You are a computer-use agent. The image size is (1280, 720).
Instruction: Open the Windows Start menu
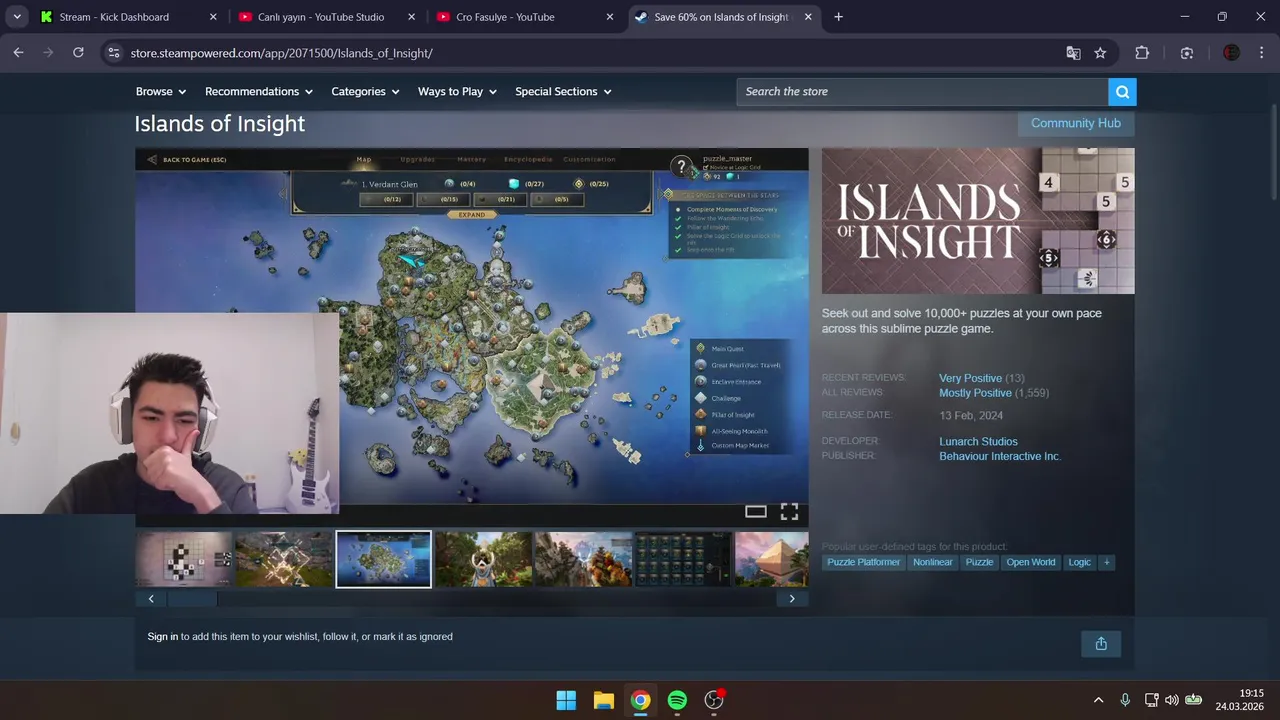[x=566, y=700]
